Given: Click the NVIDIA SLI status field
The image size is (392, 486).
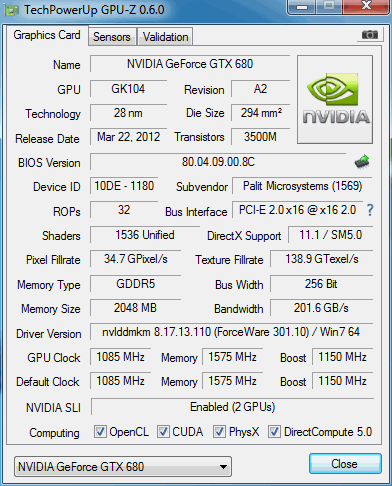Looking at the screenshot, I should 232,407.
